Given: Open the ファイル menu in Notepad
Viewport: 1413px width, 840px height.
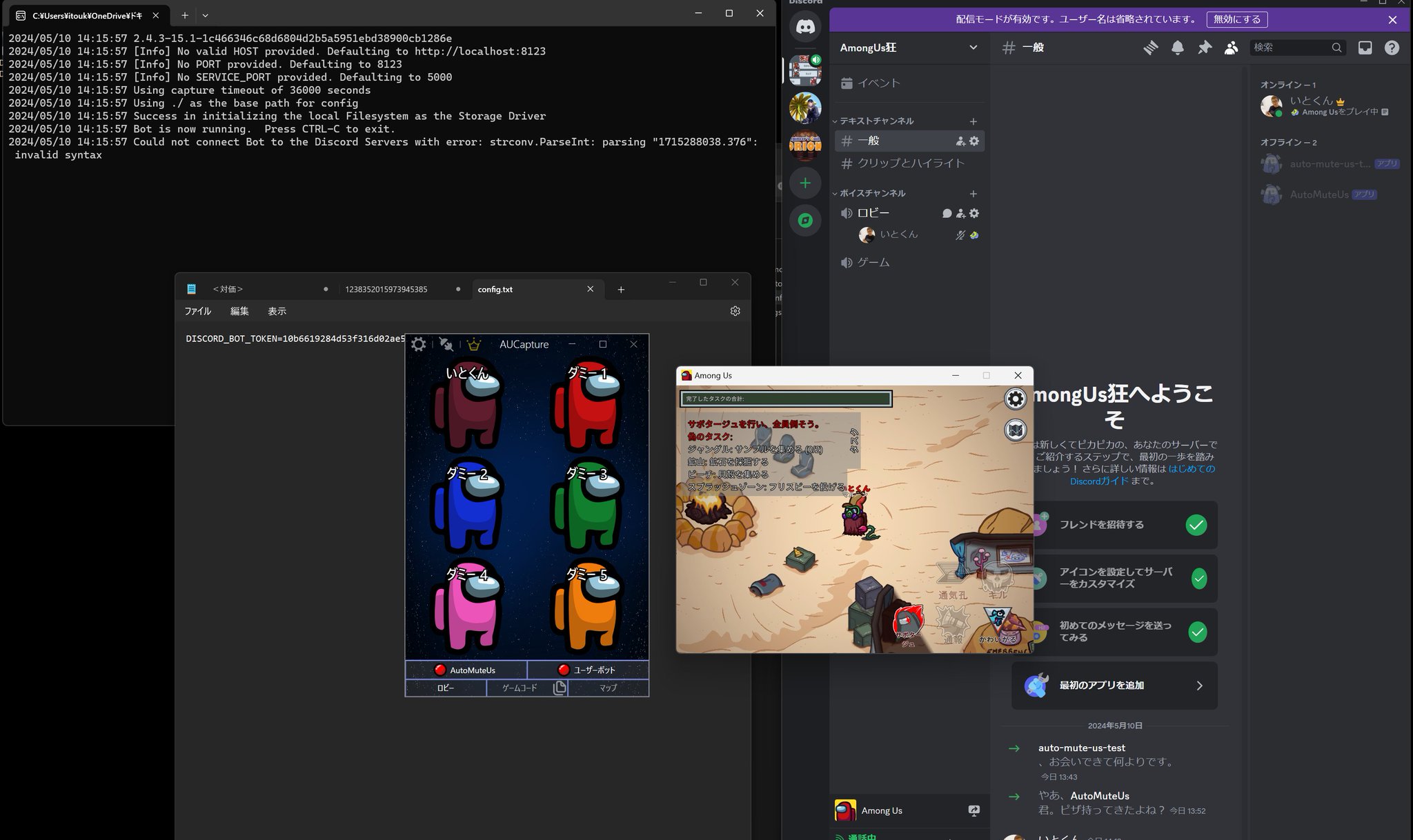Looking at the screenshot, I should pyautogui.click(x=197, y=311).
